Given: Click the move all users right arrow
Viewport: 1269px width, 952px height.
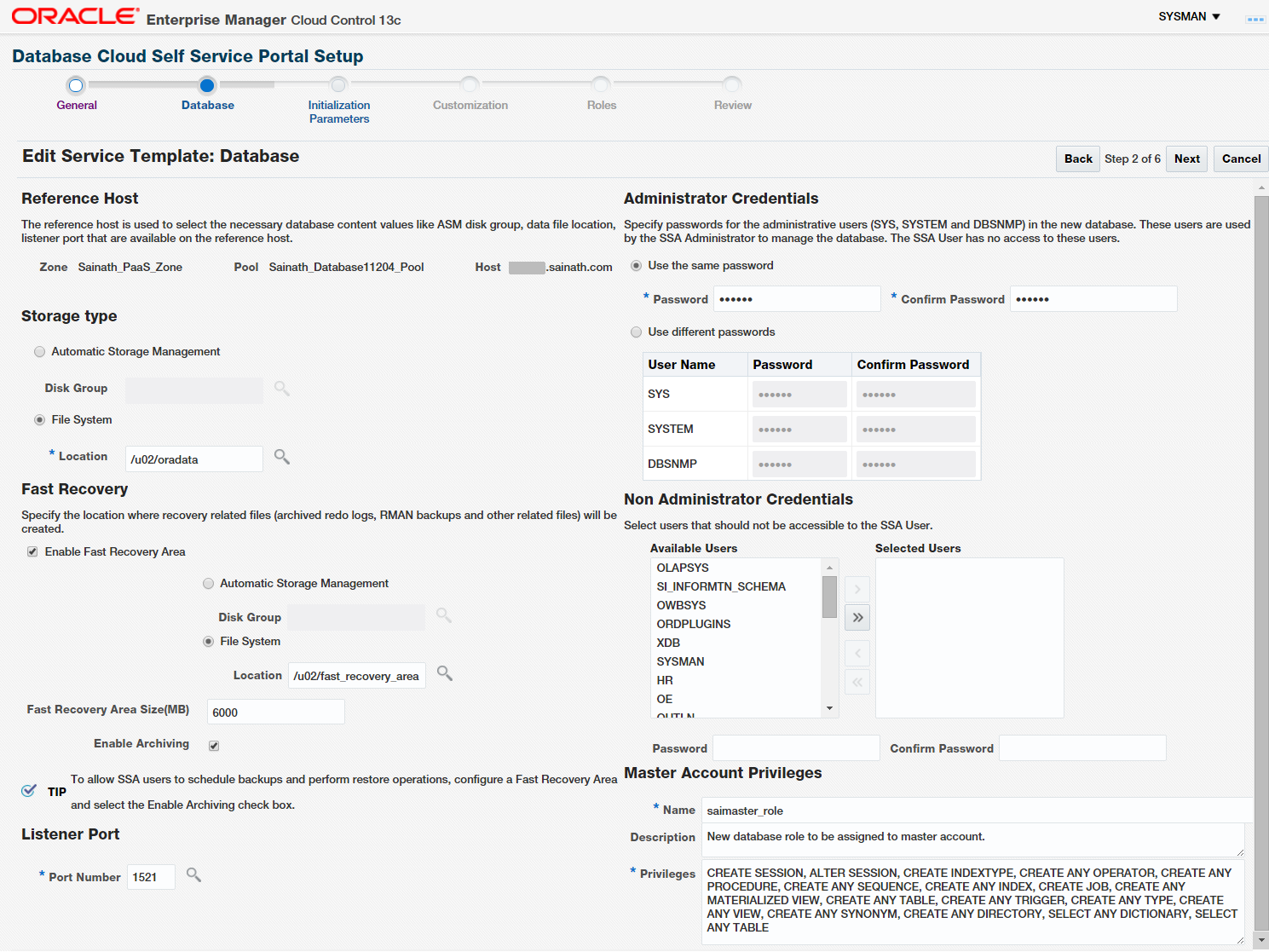Looking at the screenshot, I should (x=857, y=618).
